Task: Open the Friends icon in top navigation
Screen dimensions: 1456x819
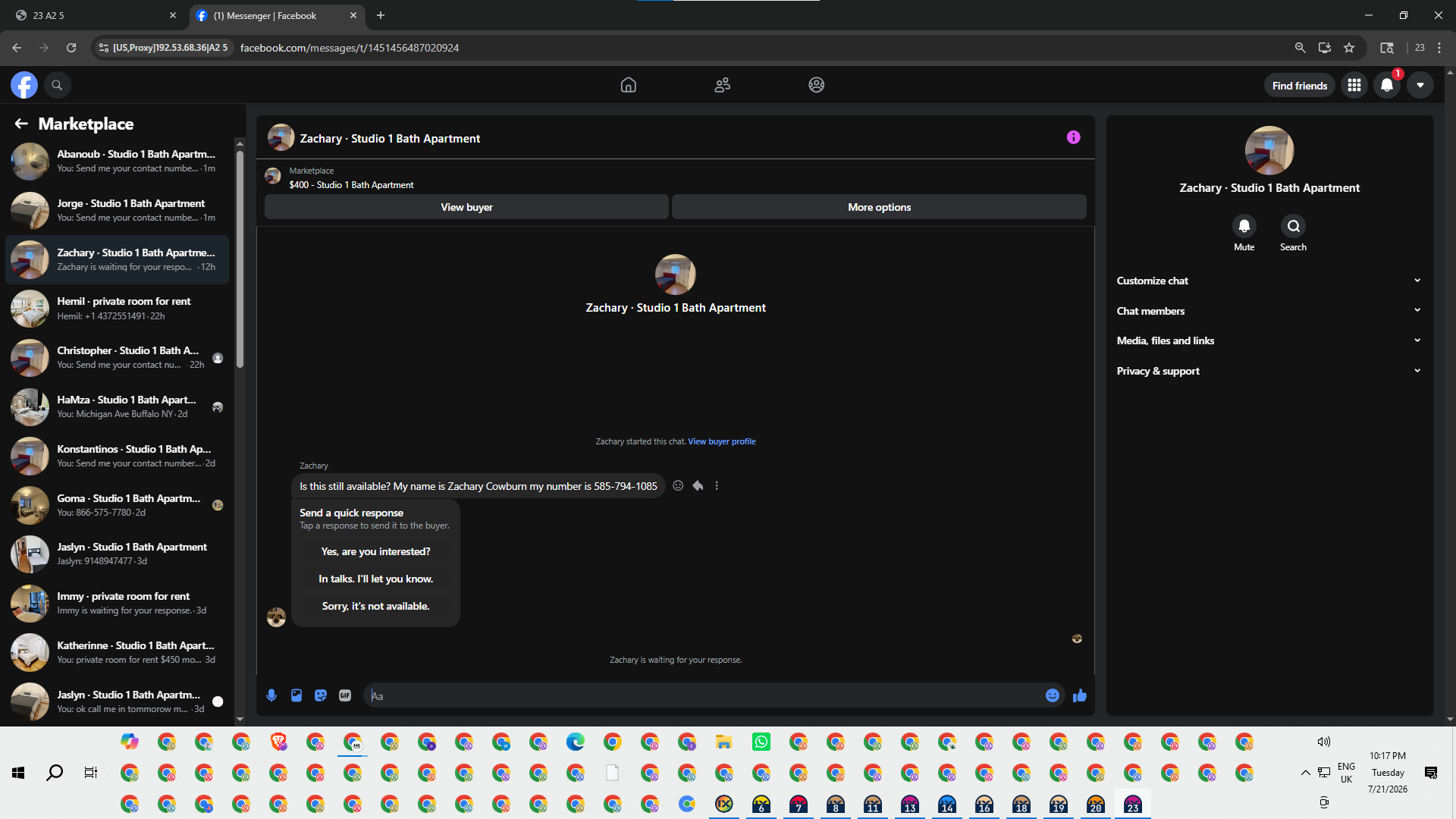Action: [x=723, y=85]
